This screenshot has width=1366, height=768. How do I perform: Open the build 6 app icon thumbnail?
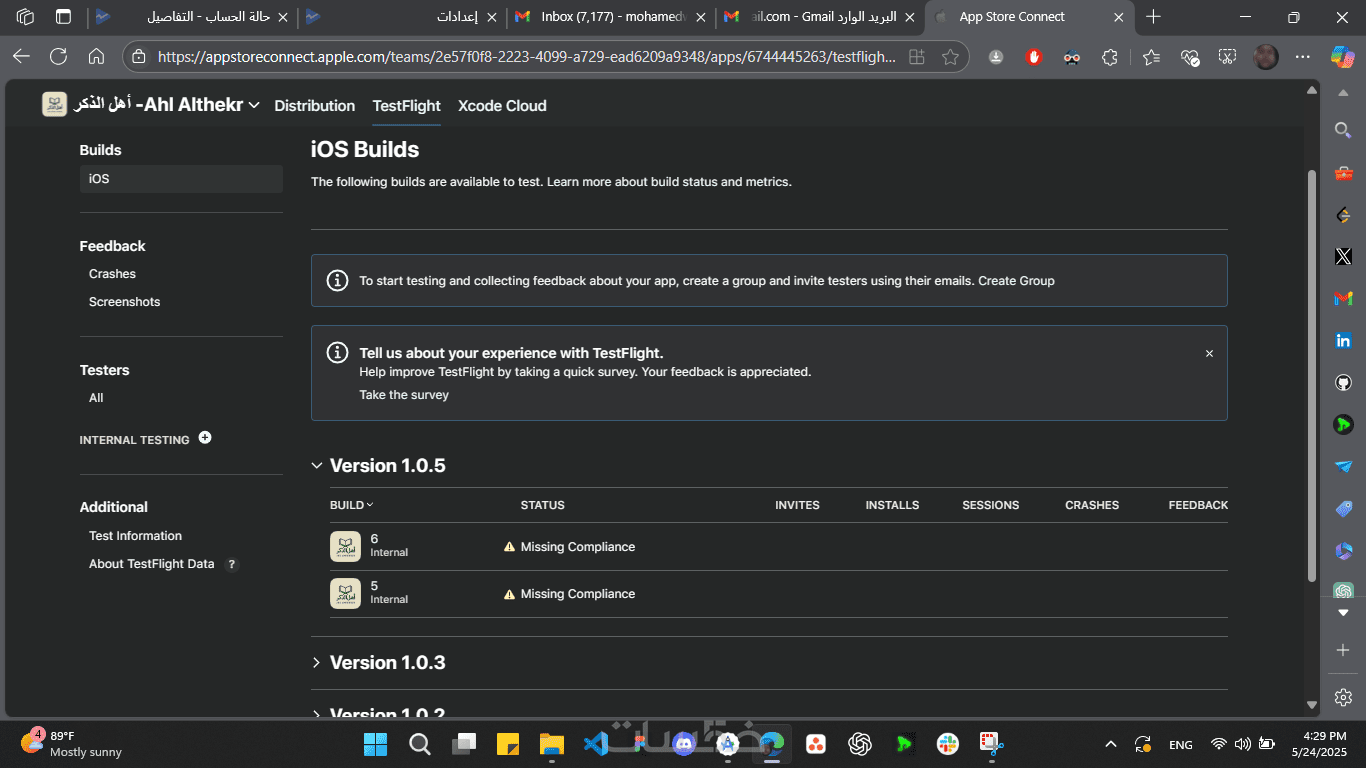pyautogui.click(x=345, y=546)
